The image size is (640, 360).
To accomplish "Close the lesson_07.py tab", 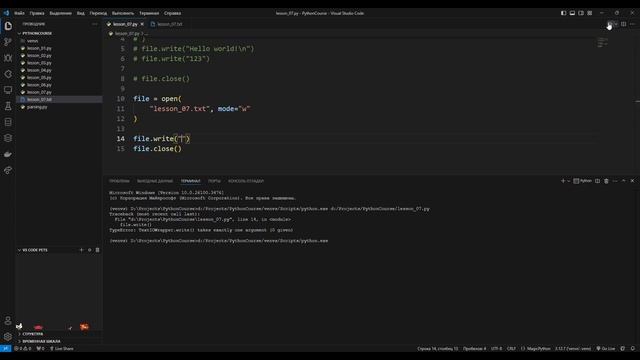I will pyautogui.click(x=142, y=24).
